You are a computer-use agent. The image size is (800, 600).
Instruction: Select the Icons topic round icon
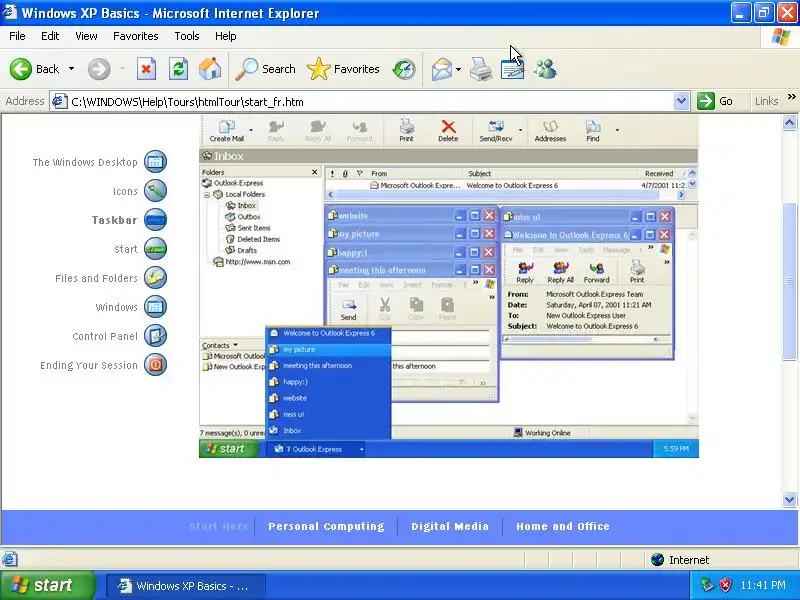(155, 191)
